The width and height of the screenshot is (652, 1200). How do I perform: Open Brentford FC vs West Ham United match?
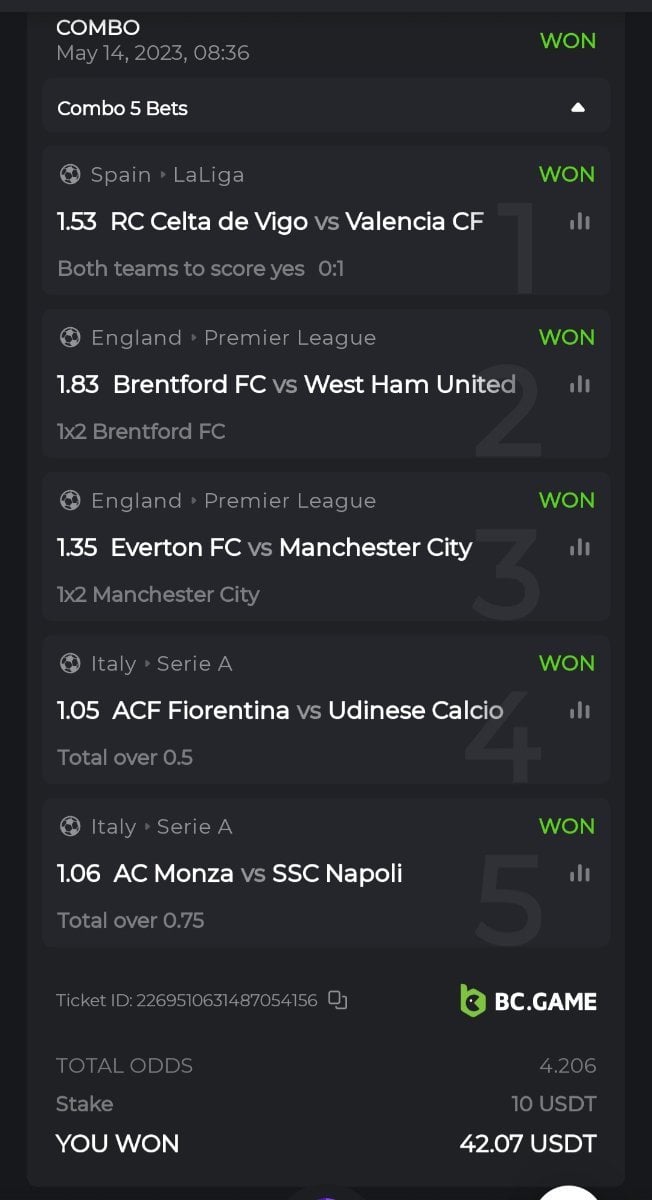click(314, 385)
